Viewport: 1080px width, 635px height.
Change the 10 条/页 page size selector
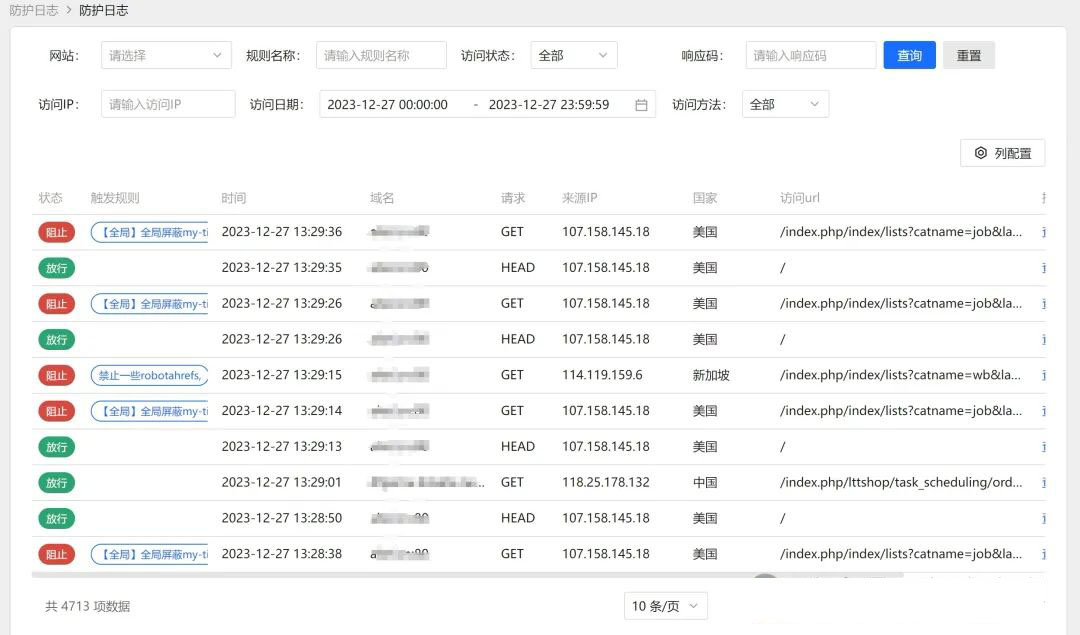[x=665, y=606]
